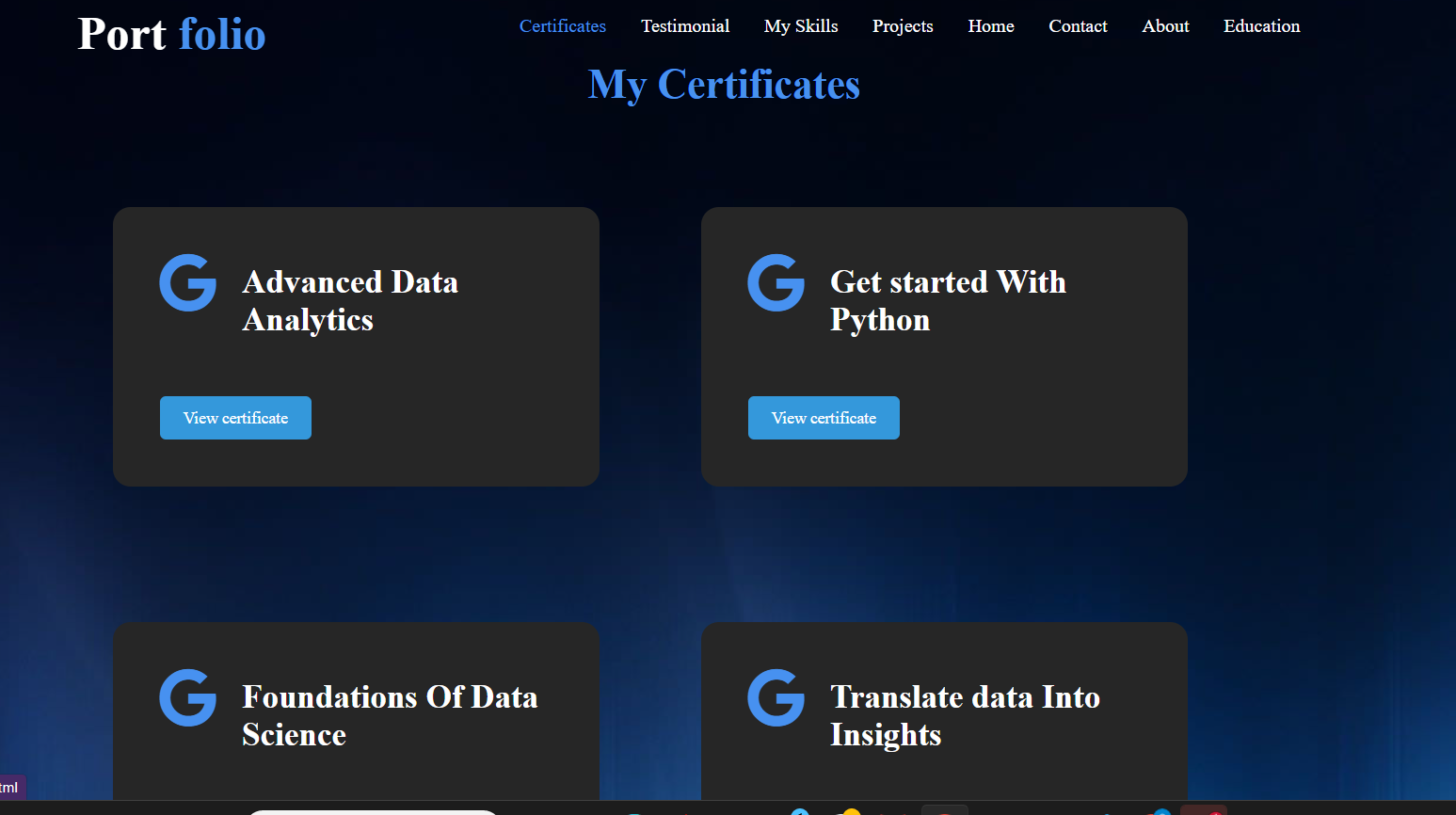1456x815 pixels.
Task: View certificate for Advanced Data Analytics
Action: pos(235,418)
